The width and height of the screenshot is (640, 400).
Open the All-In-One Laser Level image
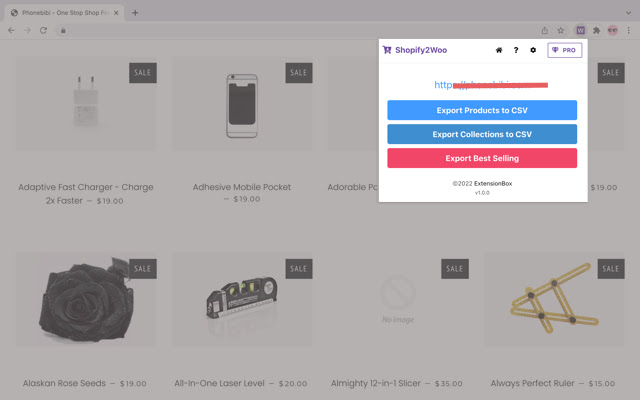click(x=242, y=300)
